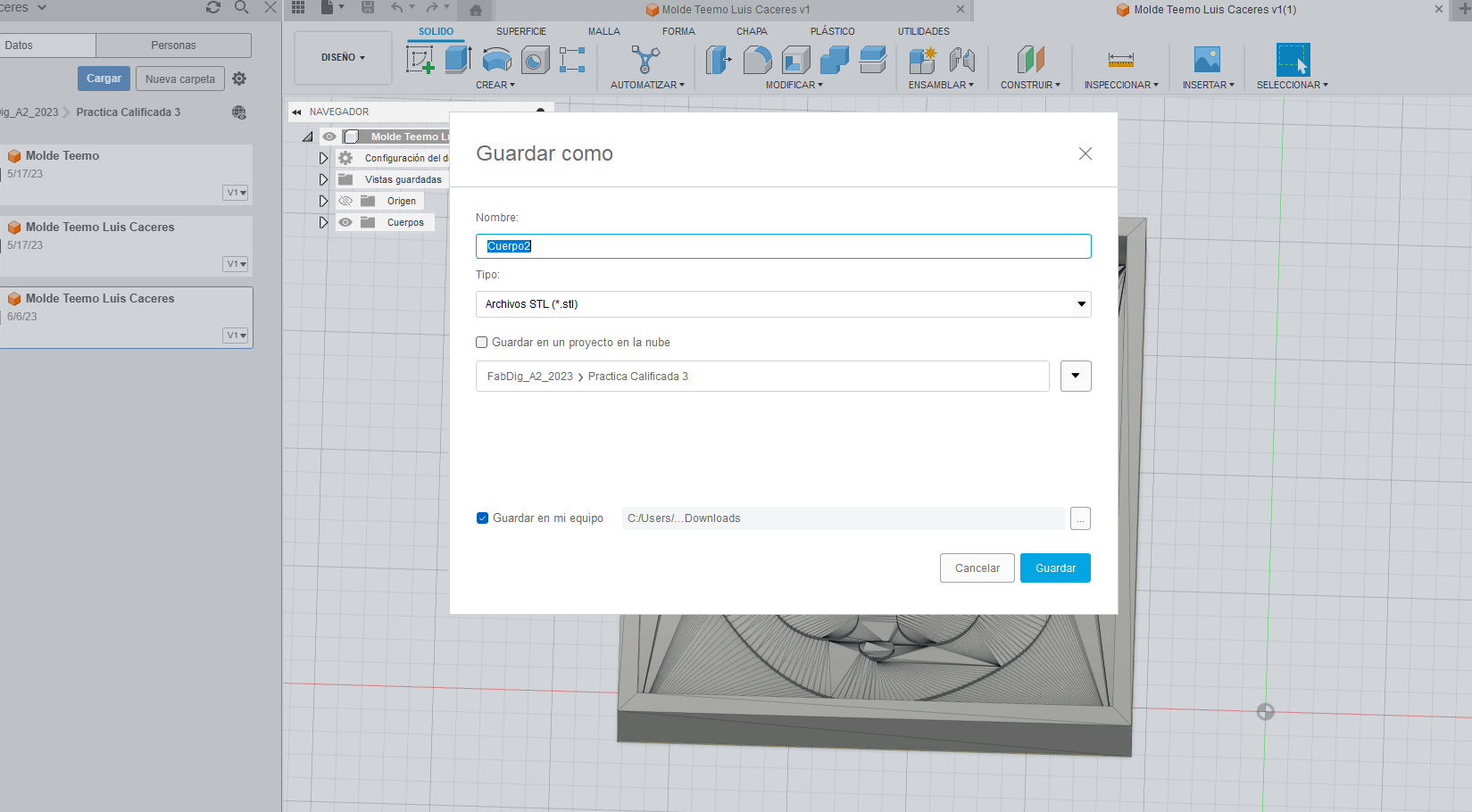Open the MODIFICAR dropdown menu
1472x812 pixels.
(x=794, y=85)
